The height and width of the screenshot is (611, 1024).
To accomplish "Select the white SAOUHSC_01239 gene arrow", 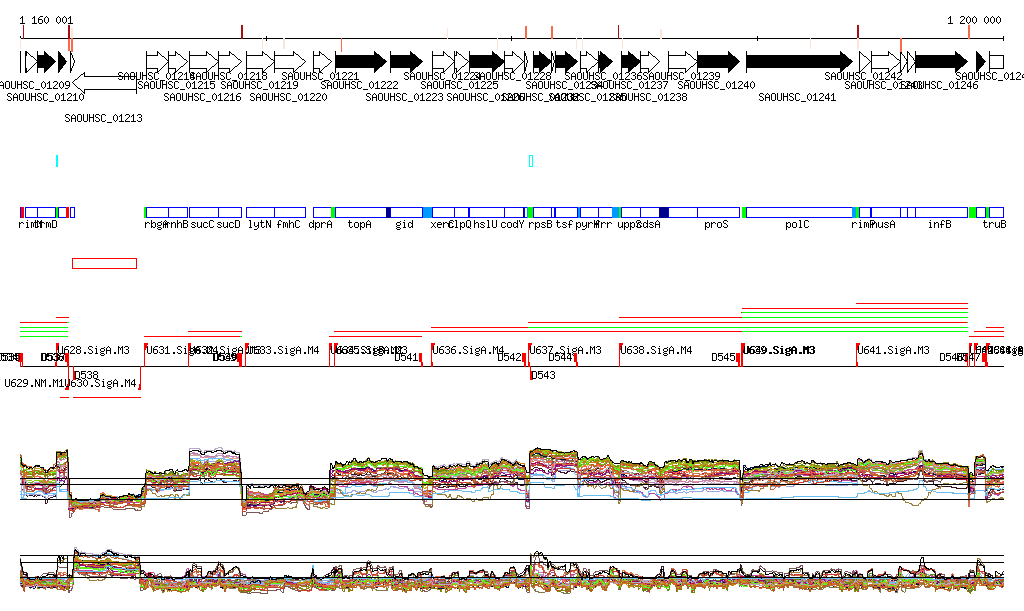I will (682, 60).
